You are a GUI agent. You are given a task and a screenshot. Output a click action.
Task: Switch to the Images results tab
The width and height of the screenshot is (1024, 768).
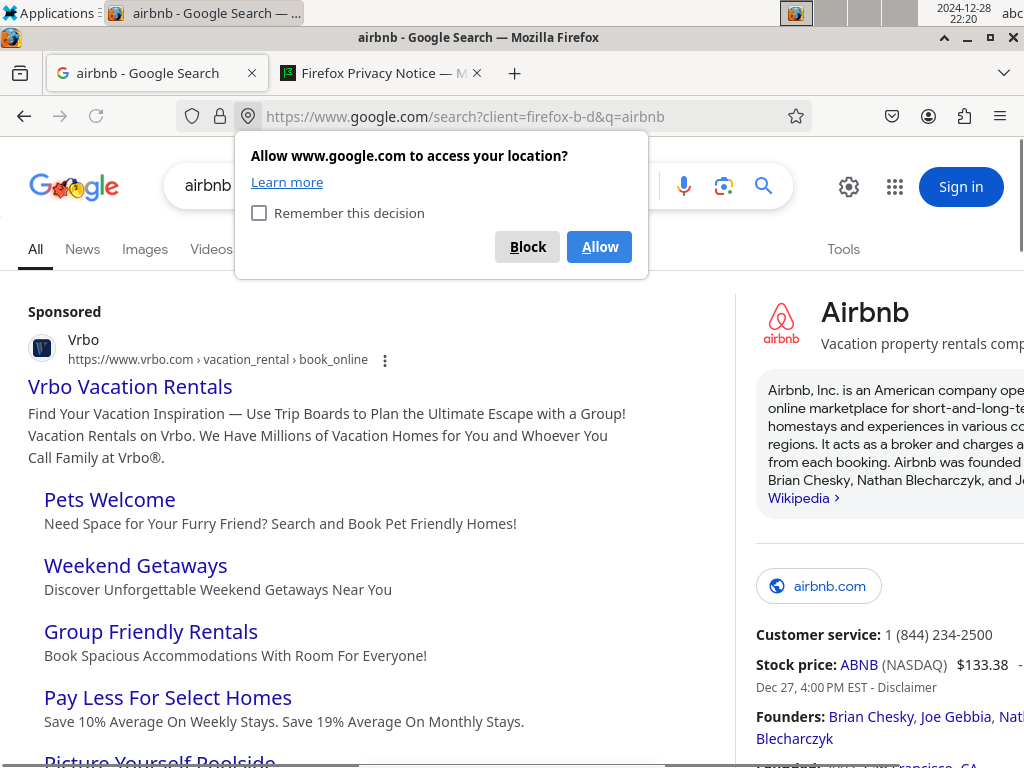[145, 249]
